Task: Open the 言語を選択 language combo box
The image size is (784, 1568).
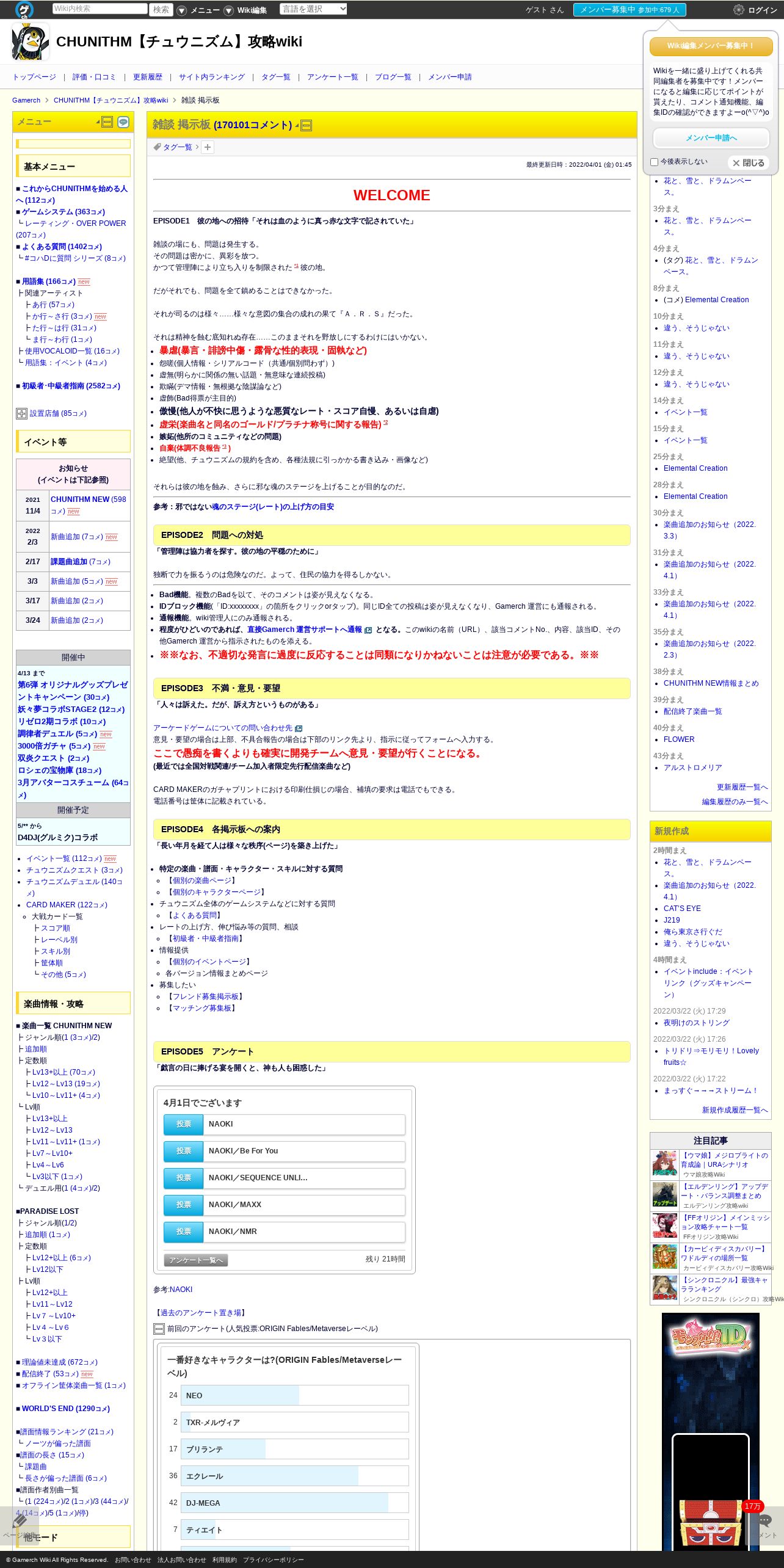Action: coord(313,9)
